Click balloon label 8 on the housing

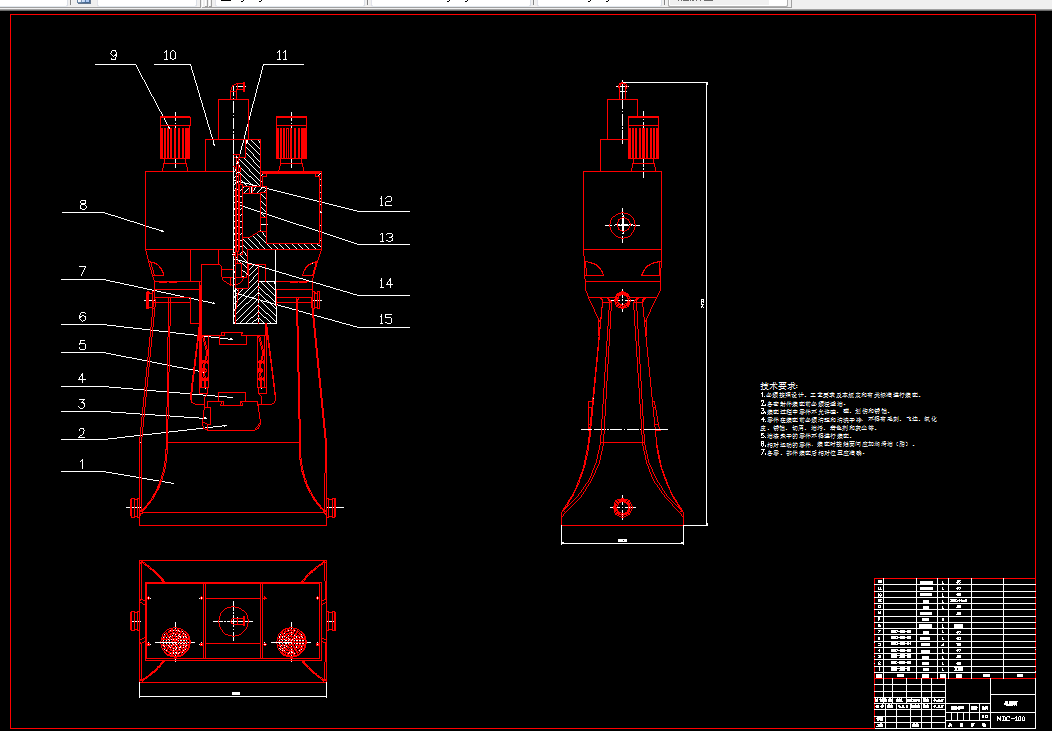pos(81,205)
